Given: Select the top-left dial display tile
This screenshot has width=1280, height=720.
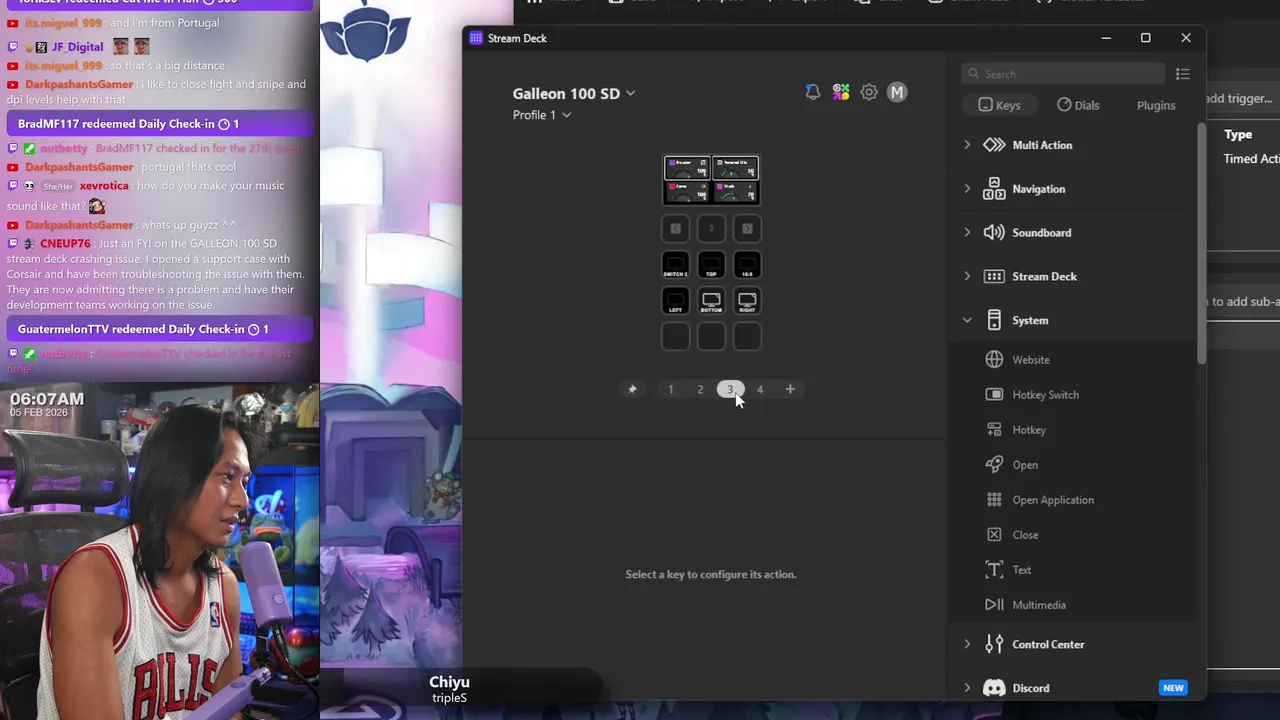Looking at the screenshot, I should click(x=687, y=167).
